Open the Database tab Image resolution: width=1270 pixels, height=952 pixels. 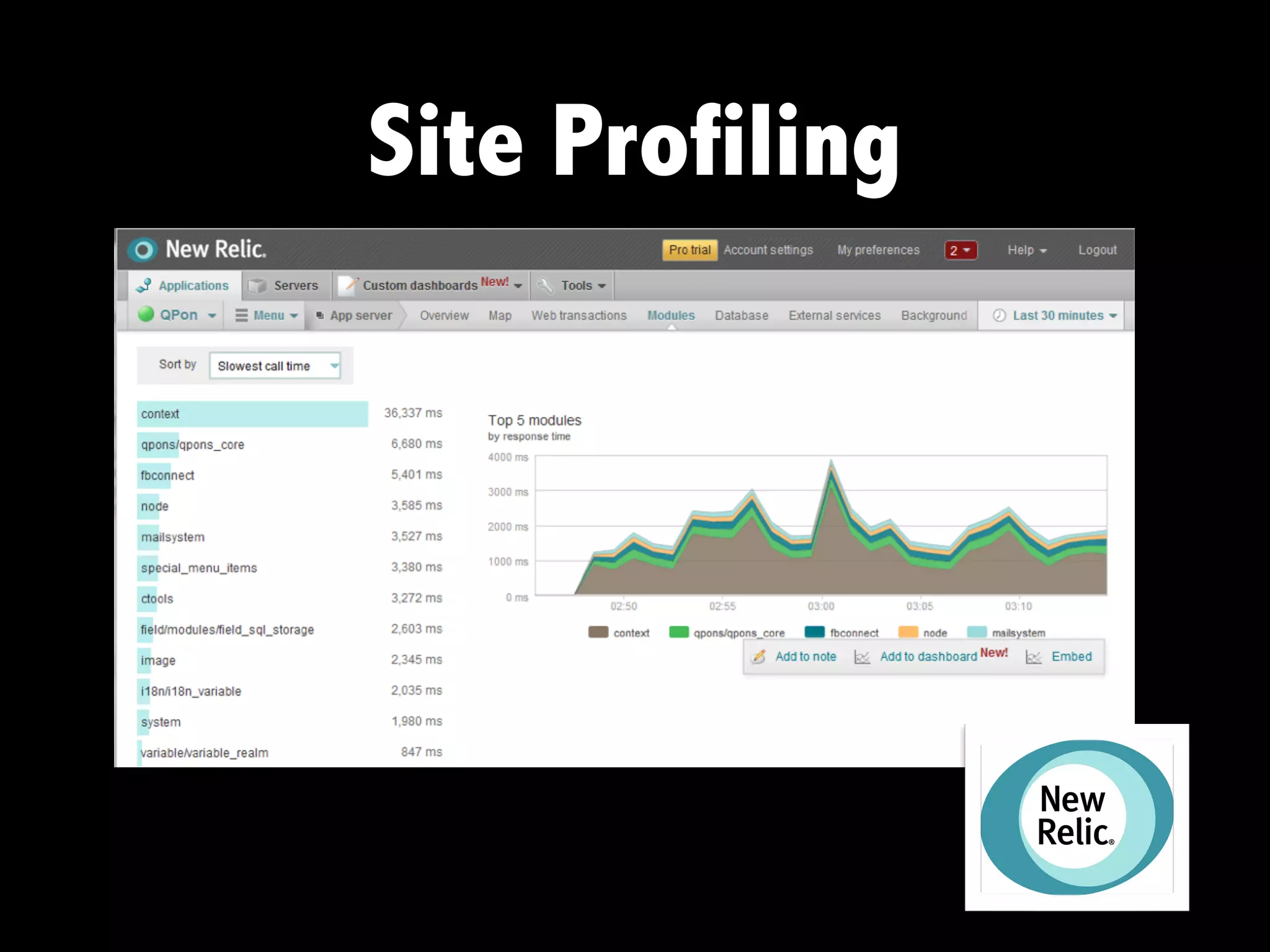742,315
